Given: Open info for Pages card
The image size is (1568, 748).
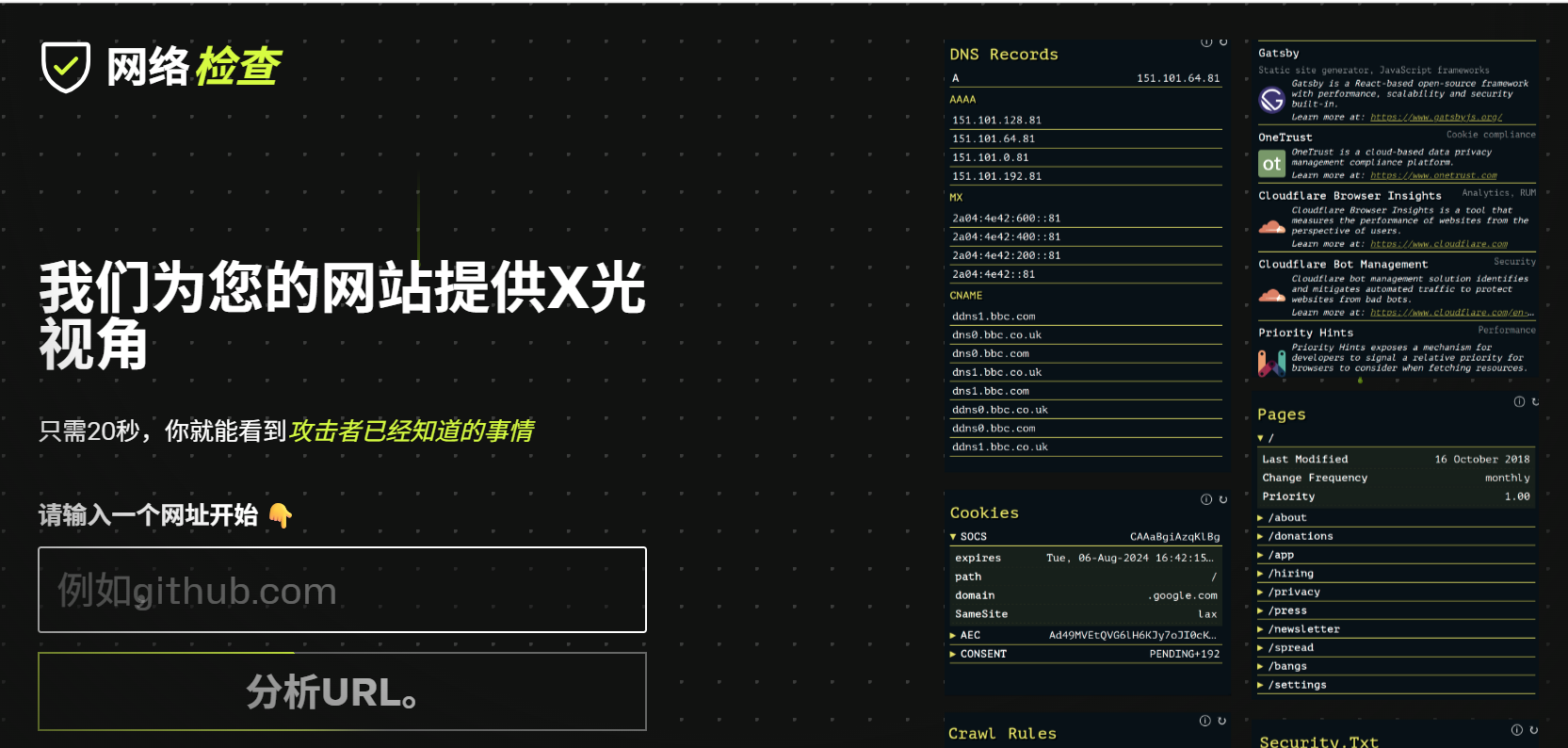Looking at the screenshot, I should click(1519, 401).
